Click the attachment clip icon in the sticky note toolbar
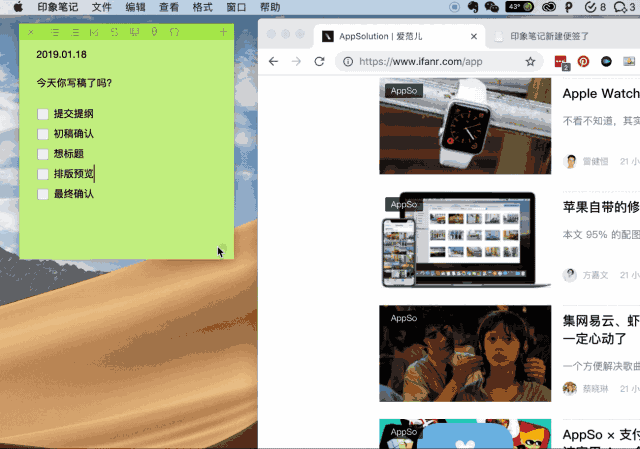Viewport: 640px width, 449px height. click(154, 32)
